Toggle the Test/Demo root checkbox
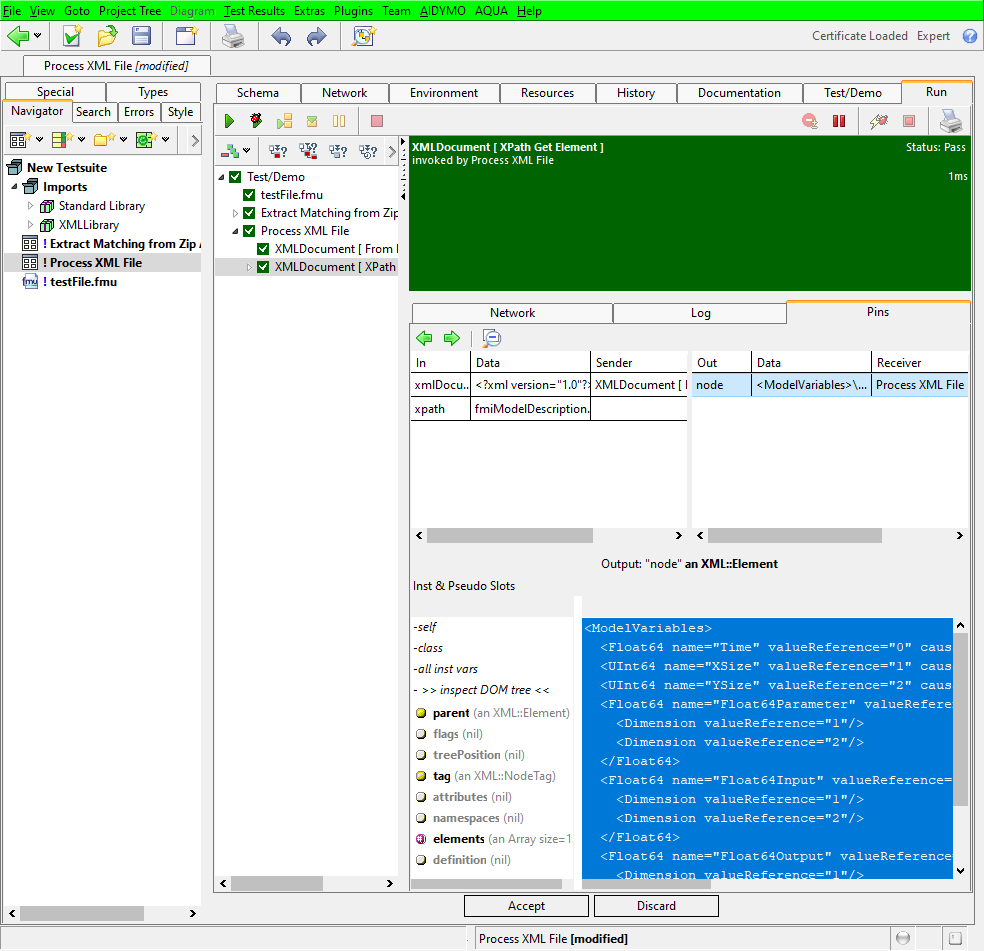 click(x=236, y=177)
